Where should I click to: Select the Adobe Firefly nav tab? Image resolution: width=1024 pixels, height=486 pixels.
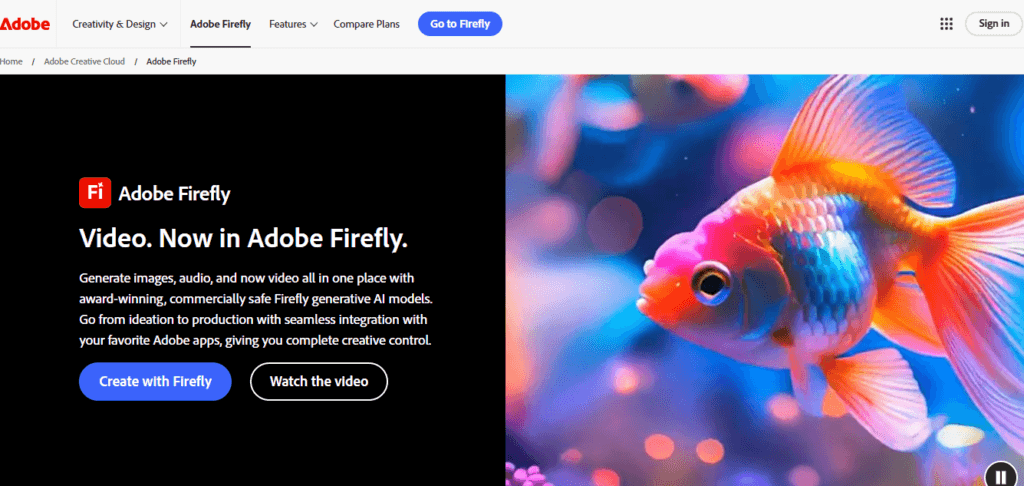tap(220, 24)
